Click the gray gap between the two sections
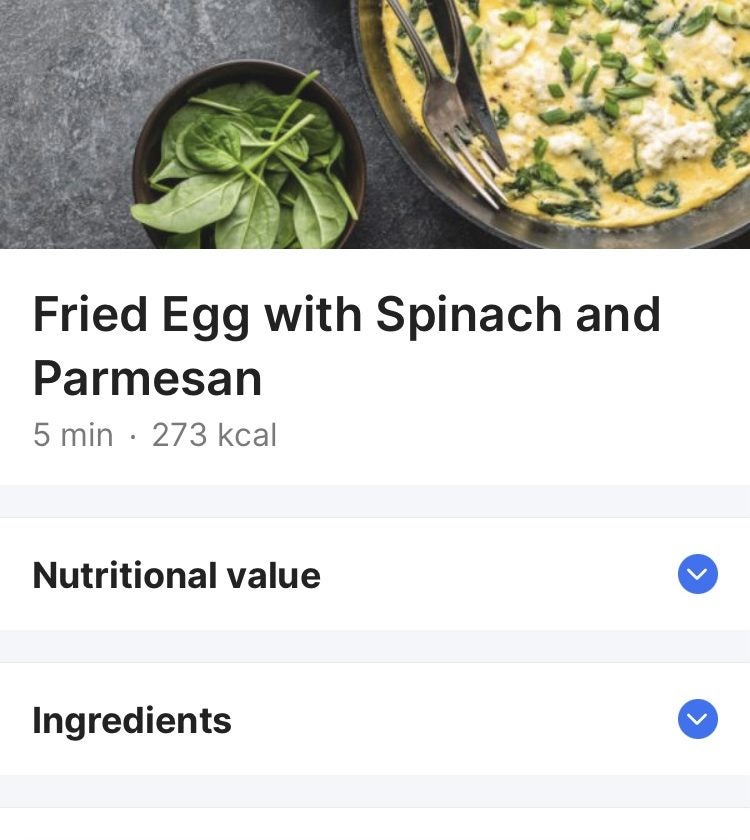This screenshot has width=750, height=840. (375, 646)
